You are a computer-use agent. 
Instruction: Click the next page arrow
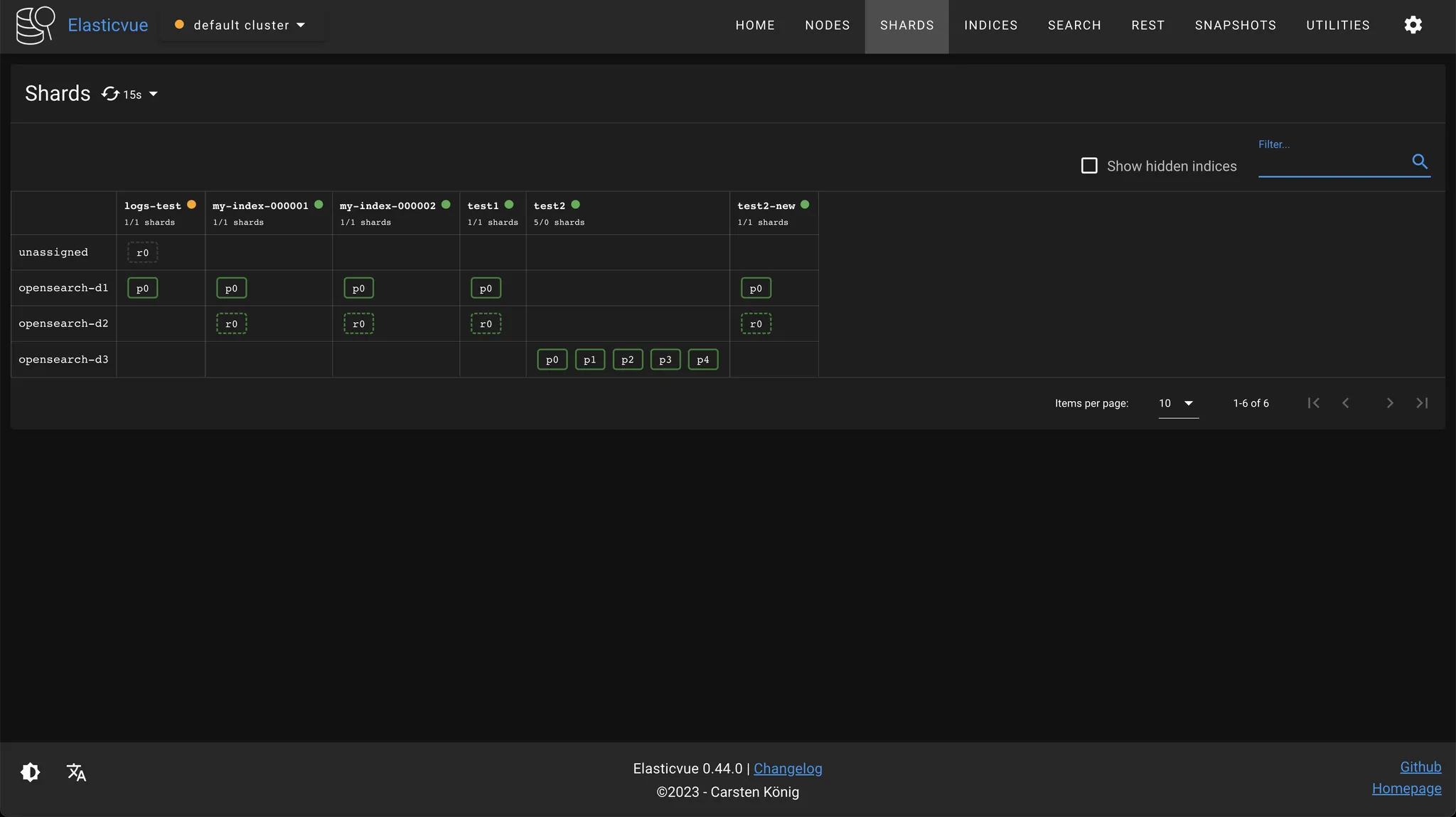(x=1389, y=403)
